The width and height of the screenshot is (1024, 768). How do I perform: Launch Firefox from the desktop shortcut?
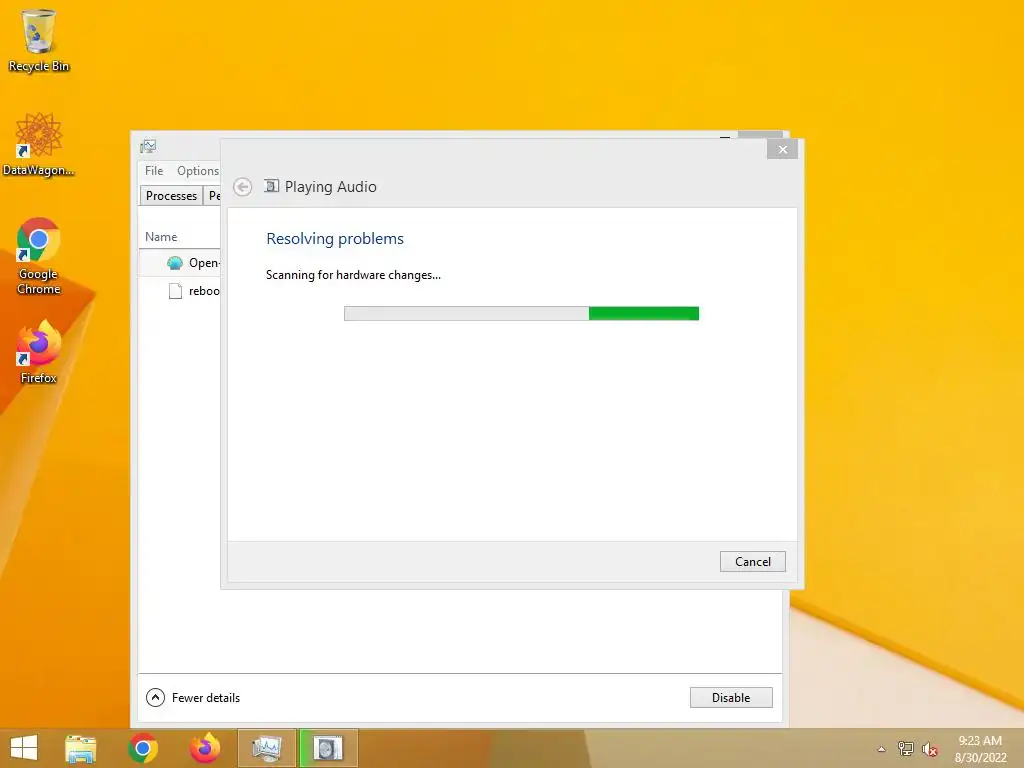tap(39, 352)
